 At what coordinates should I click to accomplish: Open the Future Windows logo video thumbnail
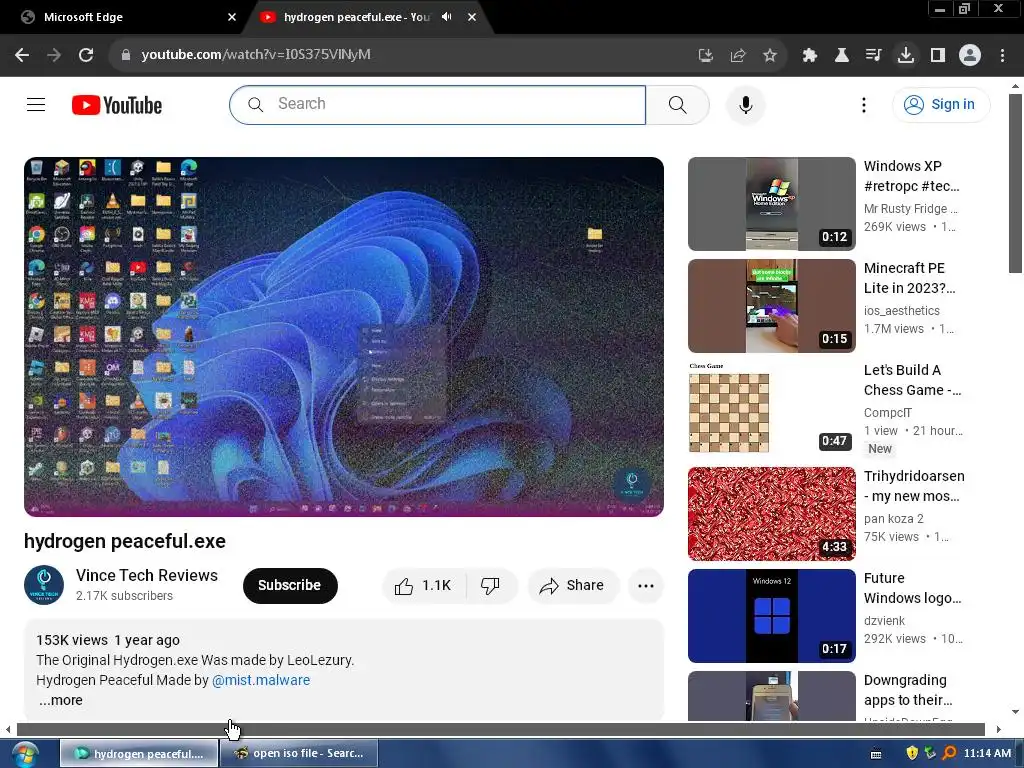click(772, 616)
